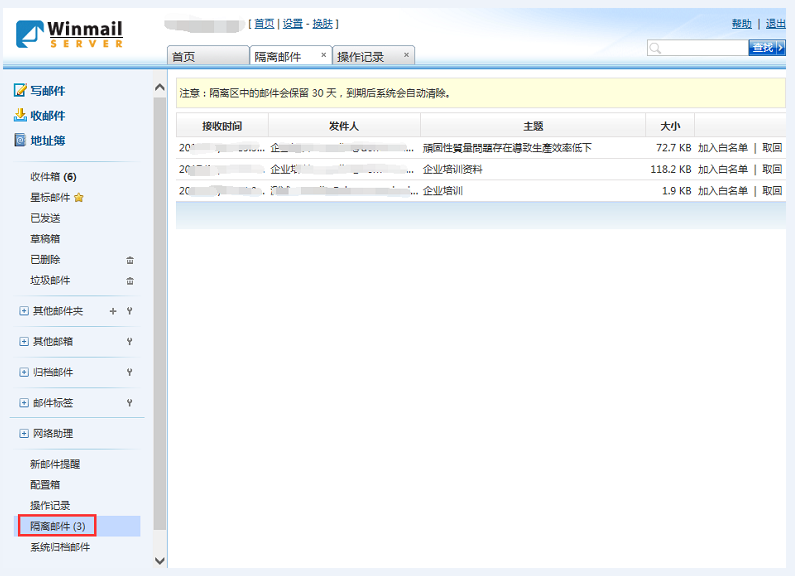The width and height of the screenshot is (795, 576).
Task: Expand the 网络助理 tree node
Action: [24, 434]
